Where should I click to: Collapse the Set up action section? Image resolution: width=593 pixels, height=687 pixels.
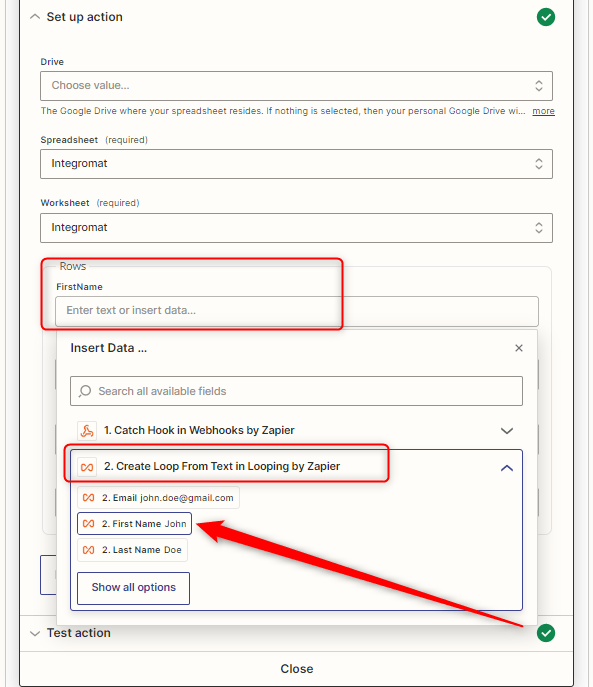pos(35,17)
